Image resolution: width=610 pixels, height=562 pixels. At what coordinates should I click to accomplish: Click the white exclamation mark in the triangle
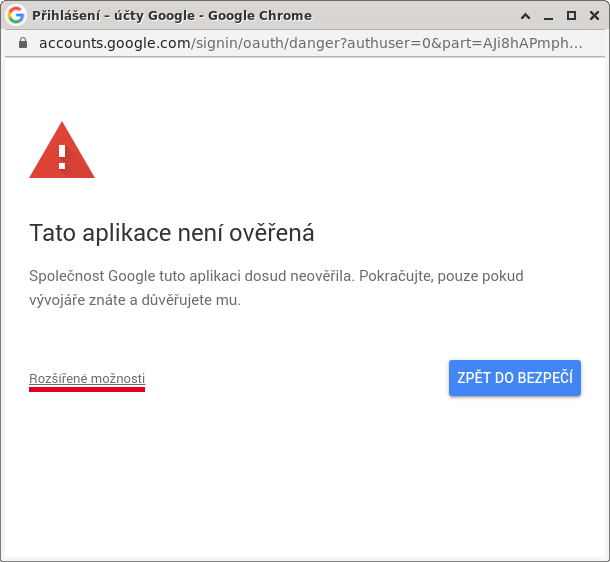click(x=62, y=157)
